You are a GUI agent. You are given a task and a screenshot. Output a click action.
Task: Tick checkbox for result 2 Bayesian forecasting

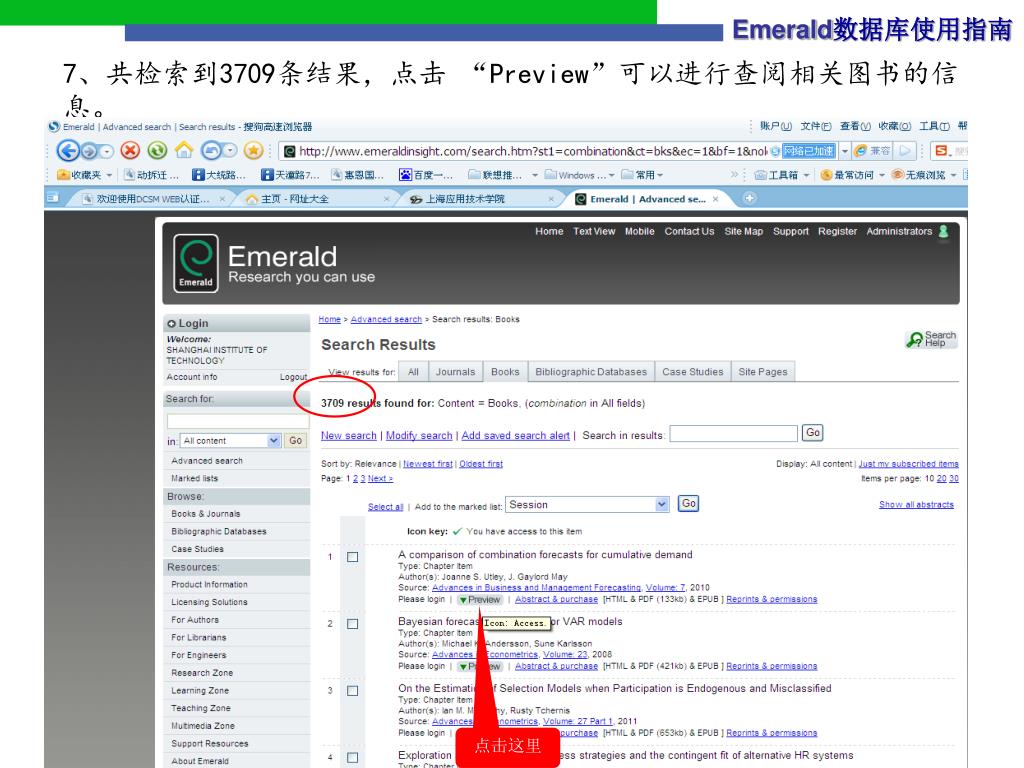(x=353, y=624)
